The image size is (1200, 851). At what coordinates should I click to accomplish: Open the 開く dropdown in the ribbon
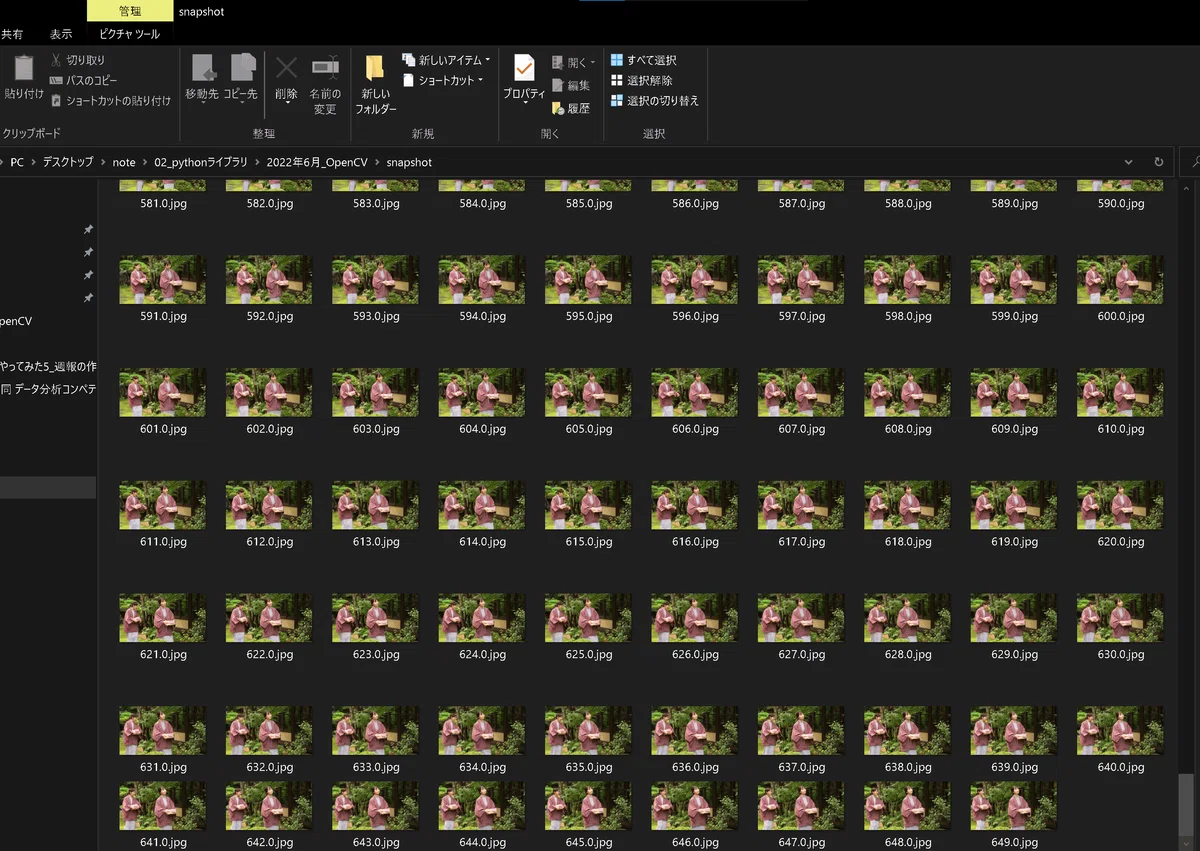[x=574, y=63]
